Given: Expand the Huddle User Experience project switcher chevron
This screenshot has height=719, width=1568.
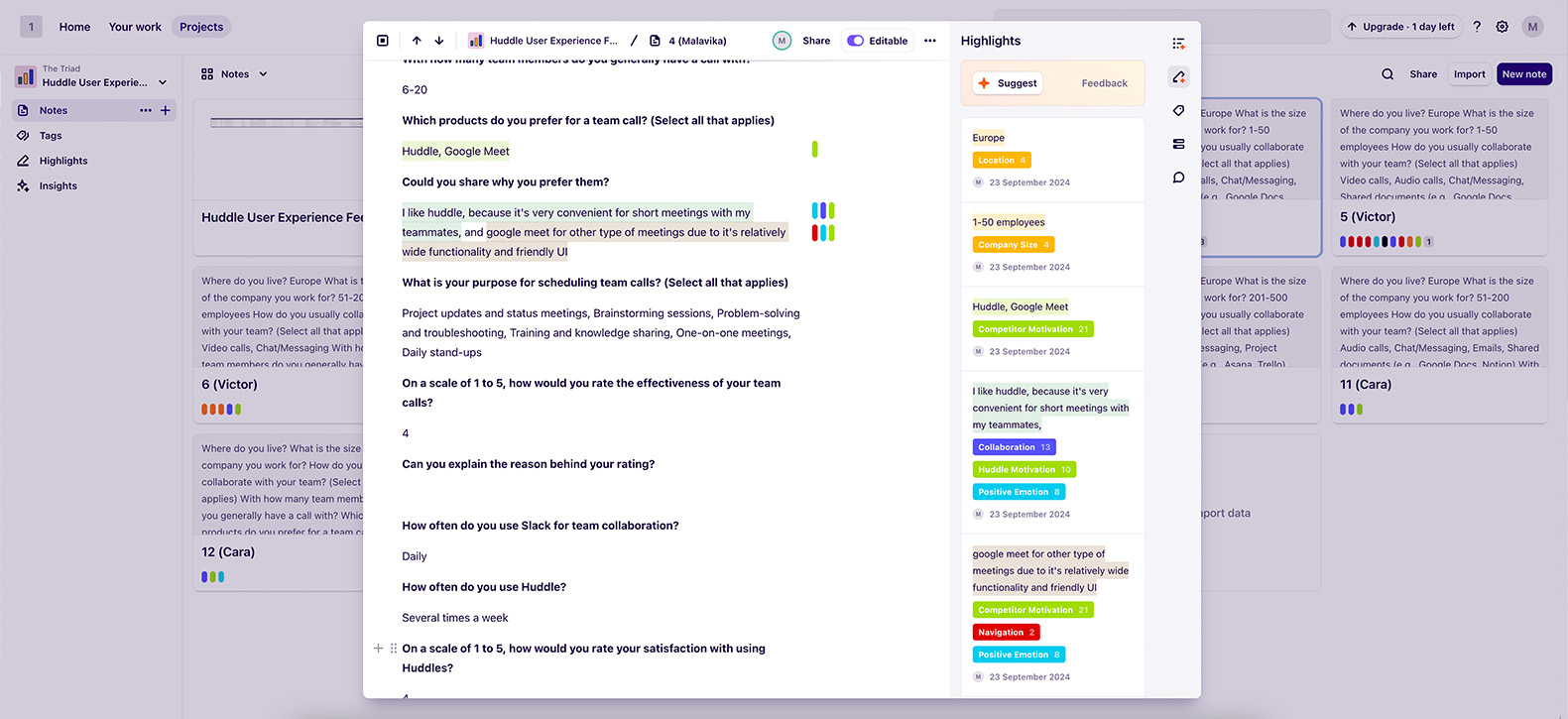Looking at the screenshot, I should coord(163,82).
